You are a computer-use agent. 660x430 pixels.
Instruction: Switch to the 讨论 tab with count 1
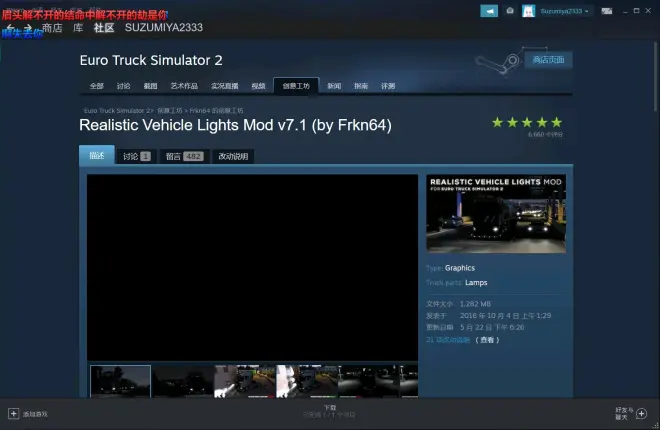(x=136, y=156)
